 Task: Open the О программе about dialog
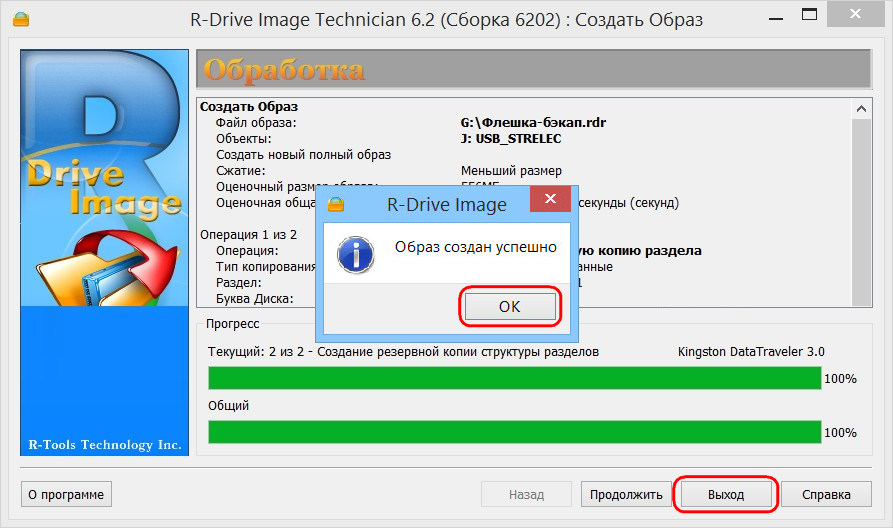[x=67, y=494]
